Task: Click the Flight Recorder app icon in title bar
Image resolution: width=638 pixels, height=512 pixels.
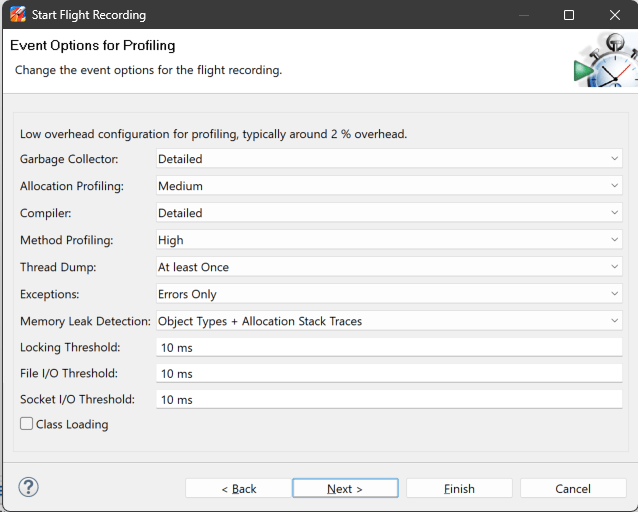Action: (18, 15)
